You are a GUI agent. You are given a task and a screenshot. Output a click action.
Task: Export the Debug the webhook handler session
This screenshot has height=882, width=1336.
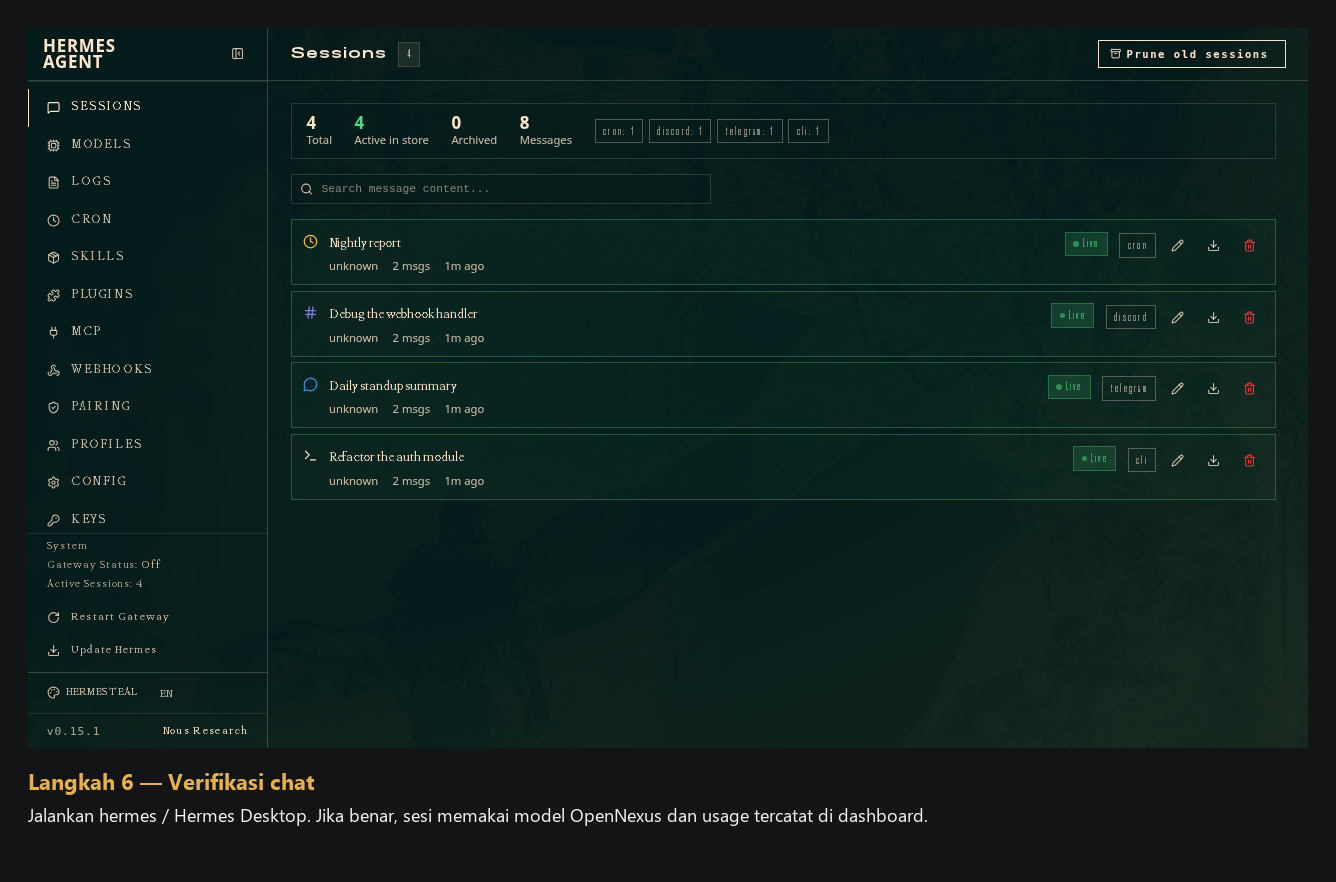[x=1213, y=318]
